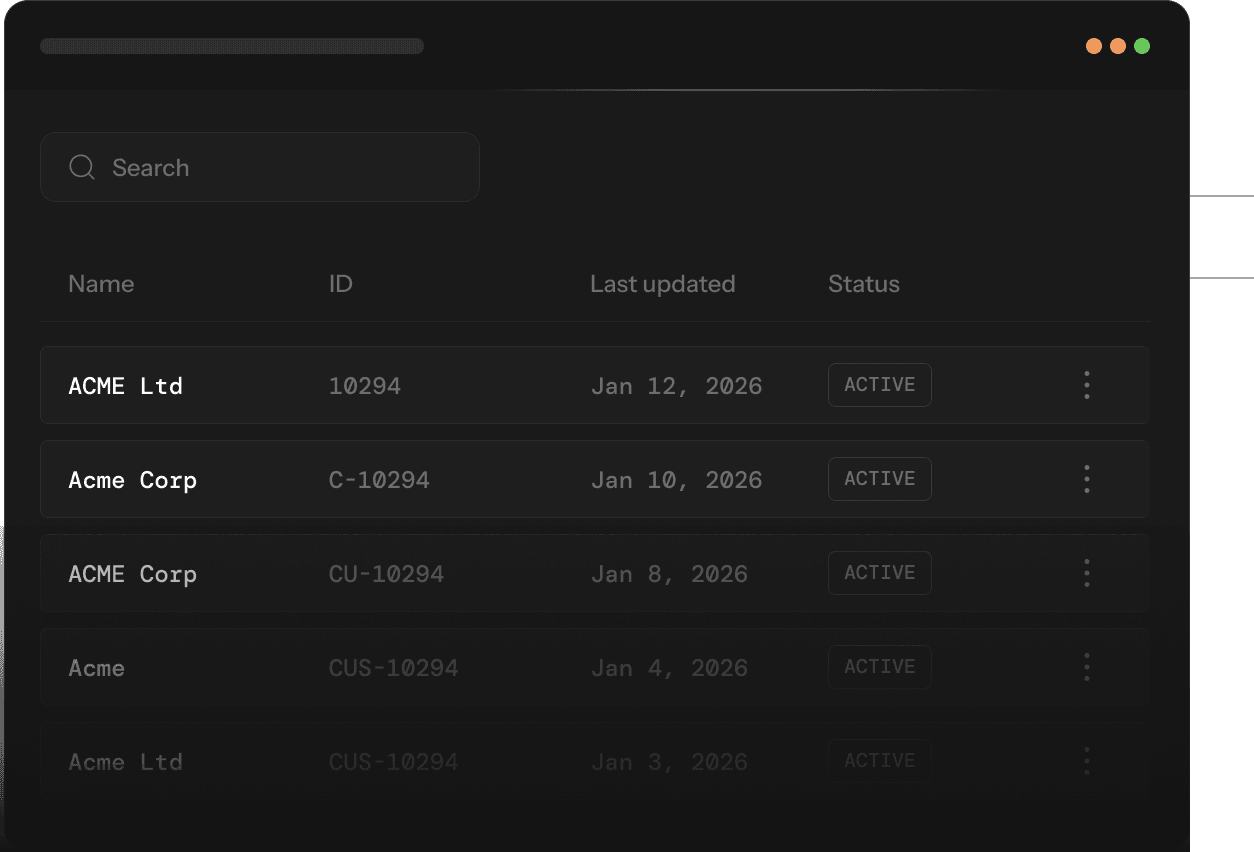Sort by the Last updated column header
The height and width of the screenshot is (852, 1254).
[x=662, y=284]
